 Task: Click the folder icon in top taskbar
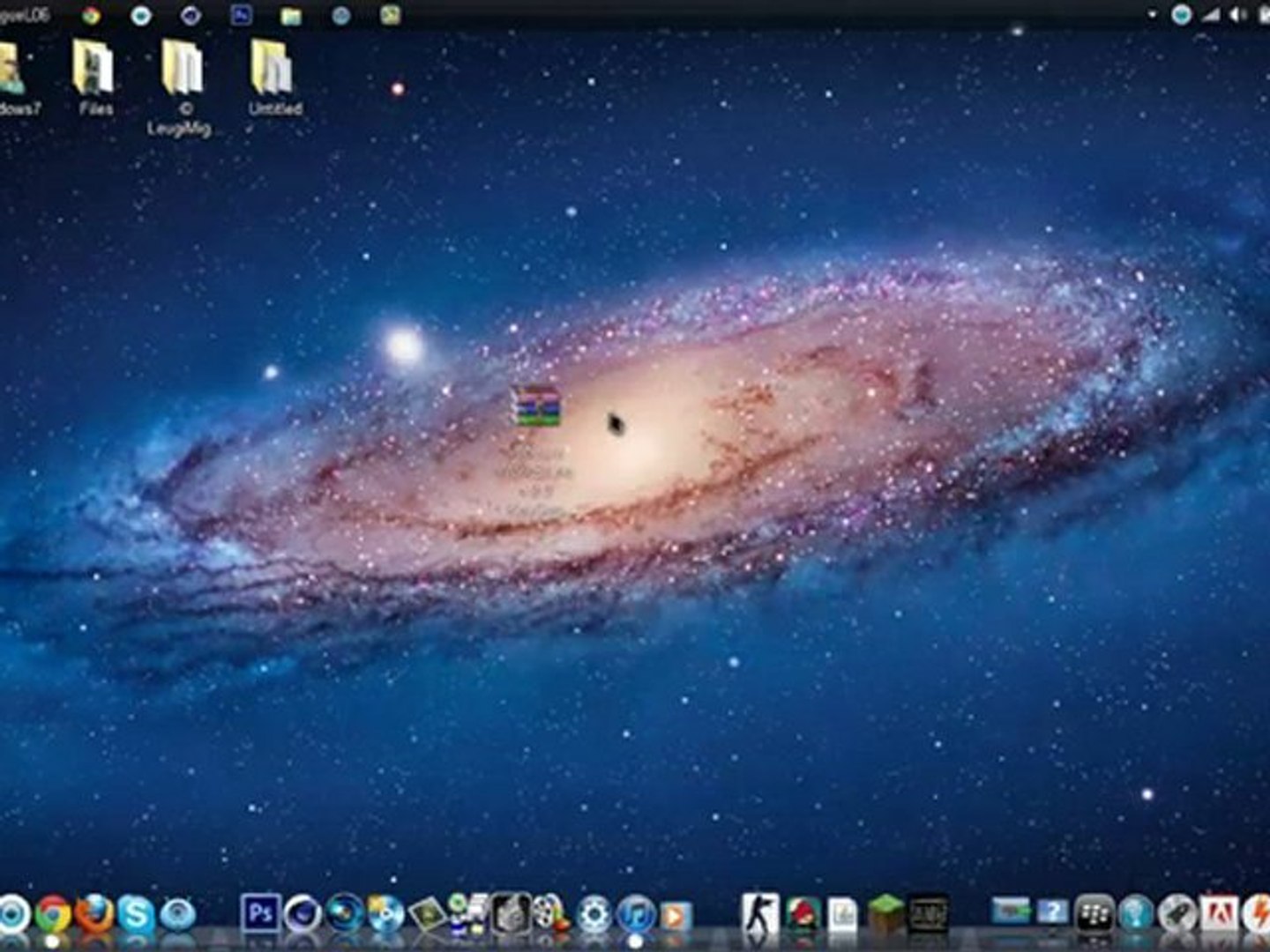click(x=291, y=15)
